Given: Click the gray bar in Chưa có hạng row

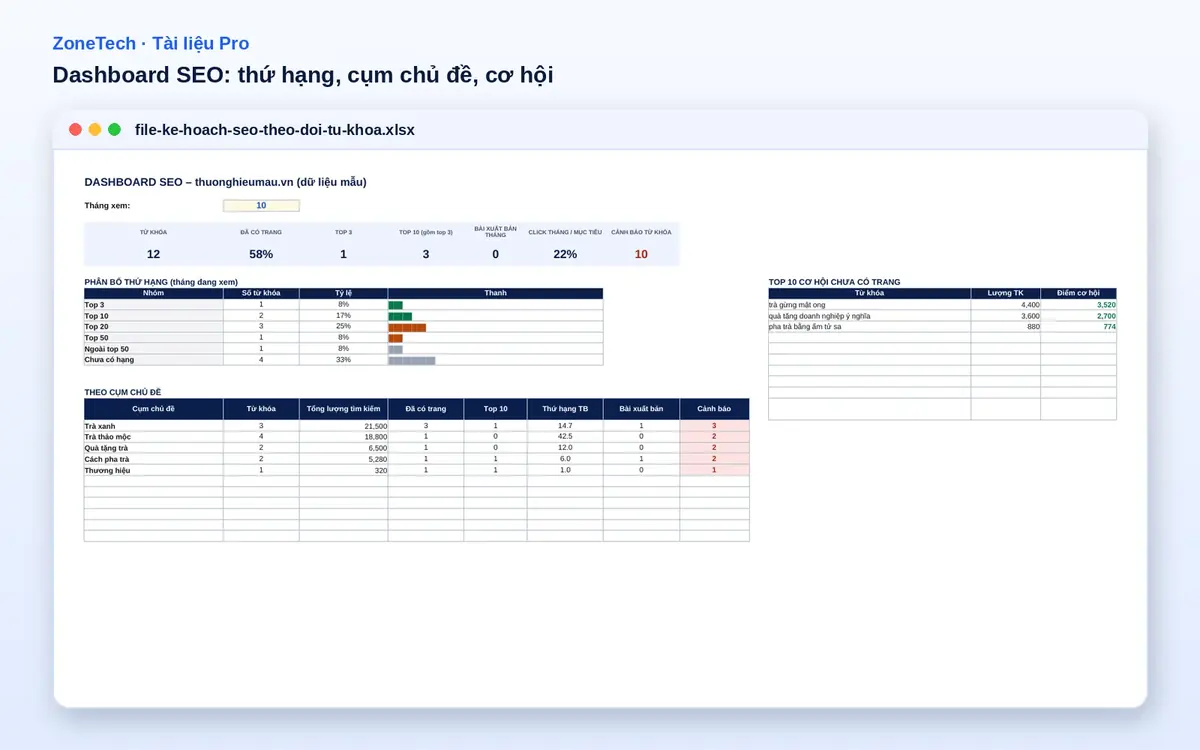Looking at the screenshot, I should [412, 360].
